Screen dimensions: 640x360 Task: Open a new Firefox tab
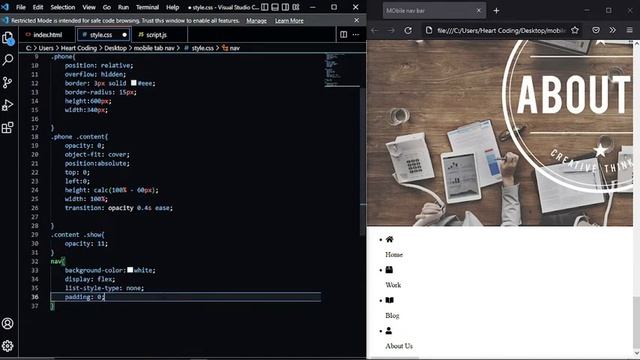tap(496, 11)
